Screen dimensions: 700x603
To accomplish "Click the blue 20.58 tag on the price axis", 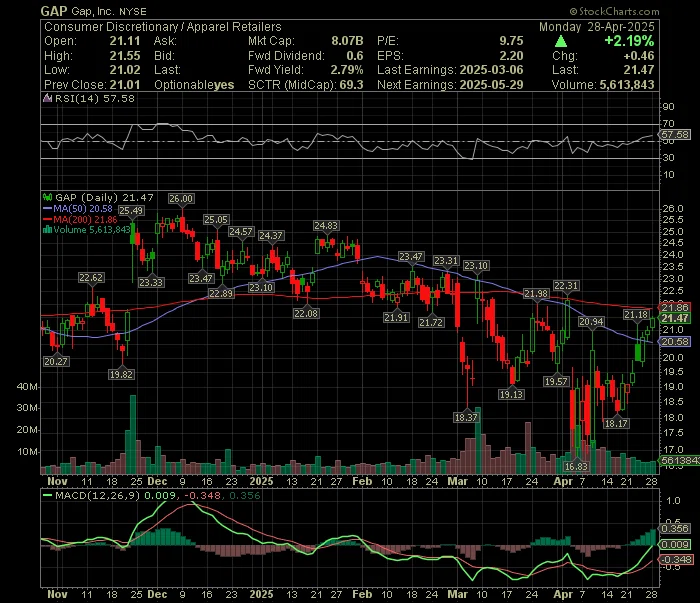I will point(675,342).
